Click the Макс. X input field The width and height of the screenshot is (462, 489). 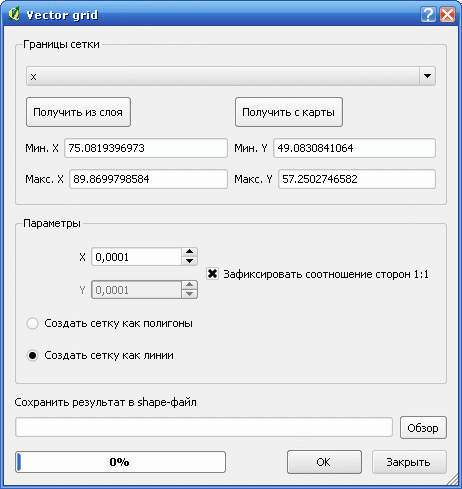coord(148,179)
